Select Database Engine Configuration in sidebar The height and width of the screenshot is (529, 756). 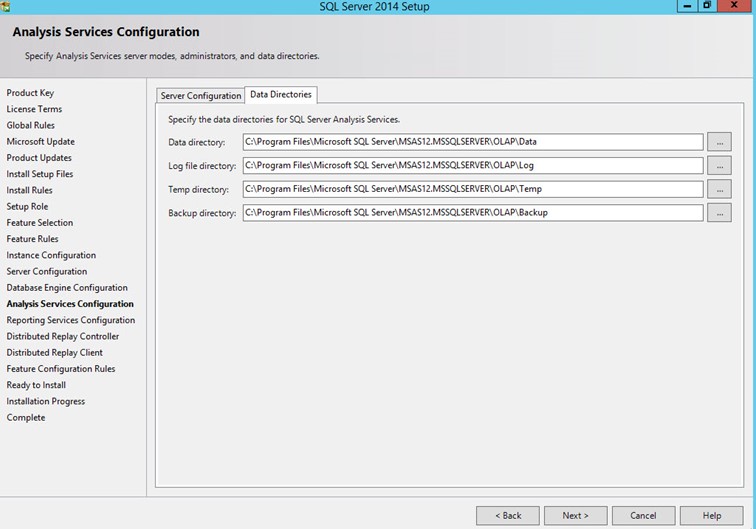pos(67,288)
